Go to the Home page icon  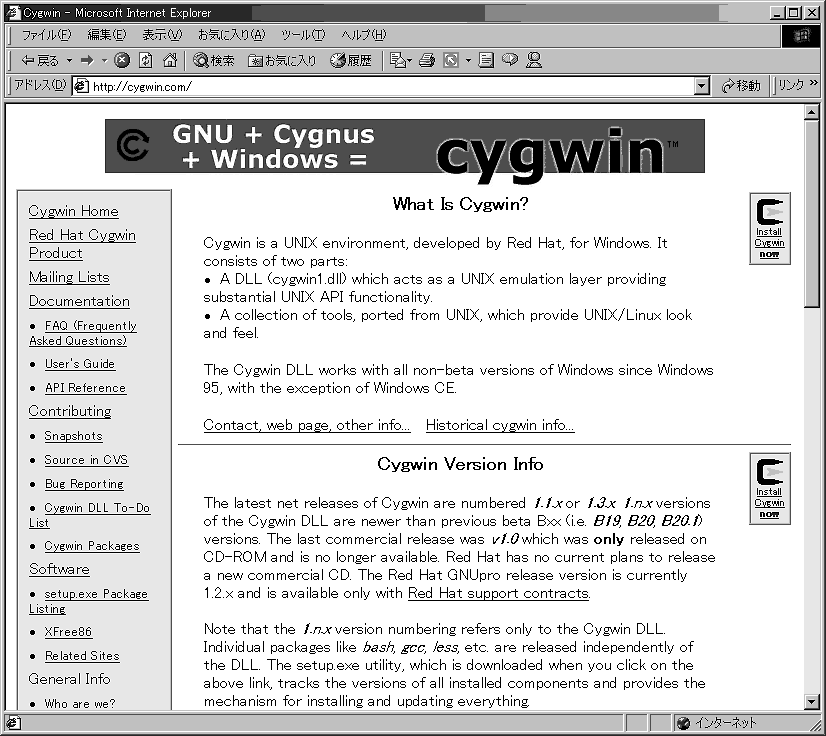tap(170, 61)
